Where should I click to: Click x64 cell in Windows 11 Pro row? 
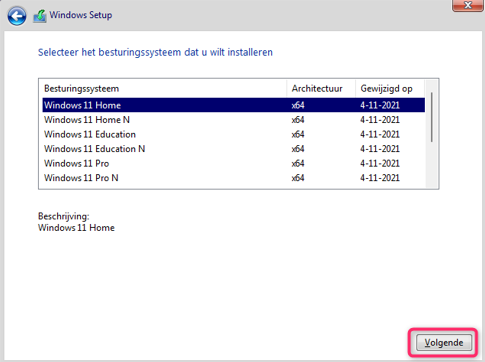[298, 163]
